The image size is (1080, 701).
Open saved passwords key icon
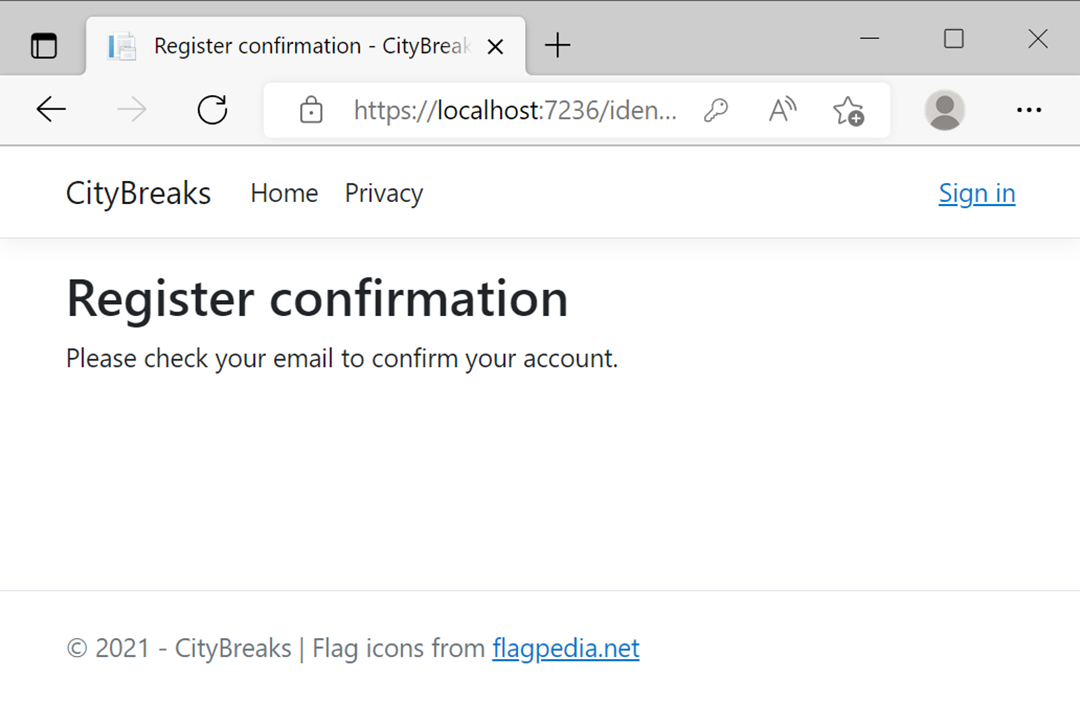(716, 110)
